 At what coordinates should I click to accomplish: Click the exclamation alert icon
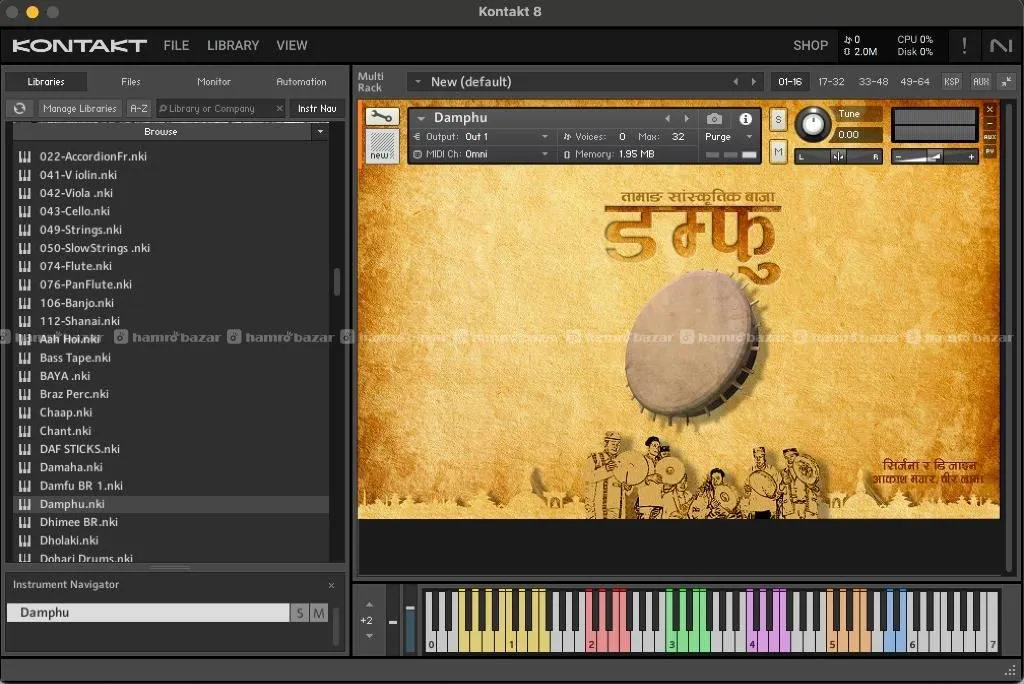tap(964, 46)
